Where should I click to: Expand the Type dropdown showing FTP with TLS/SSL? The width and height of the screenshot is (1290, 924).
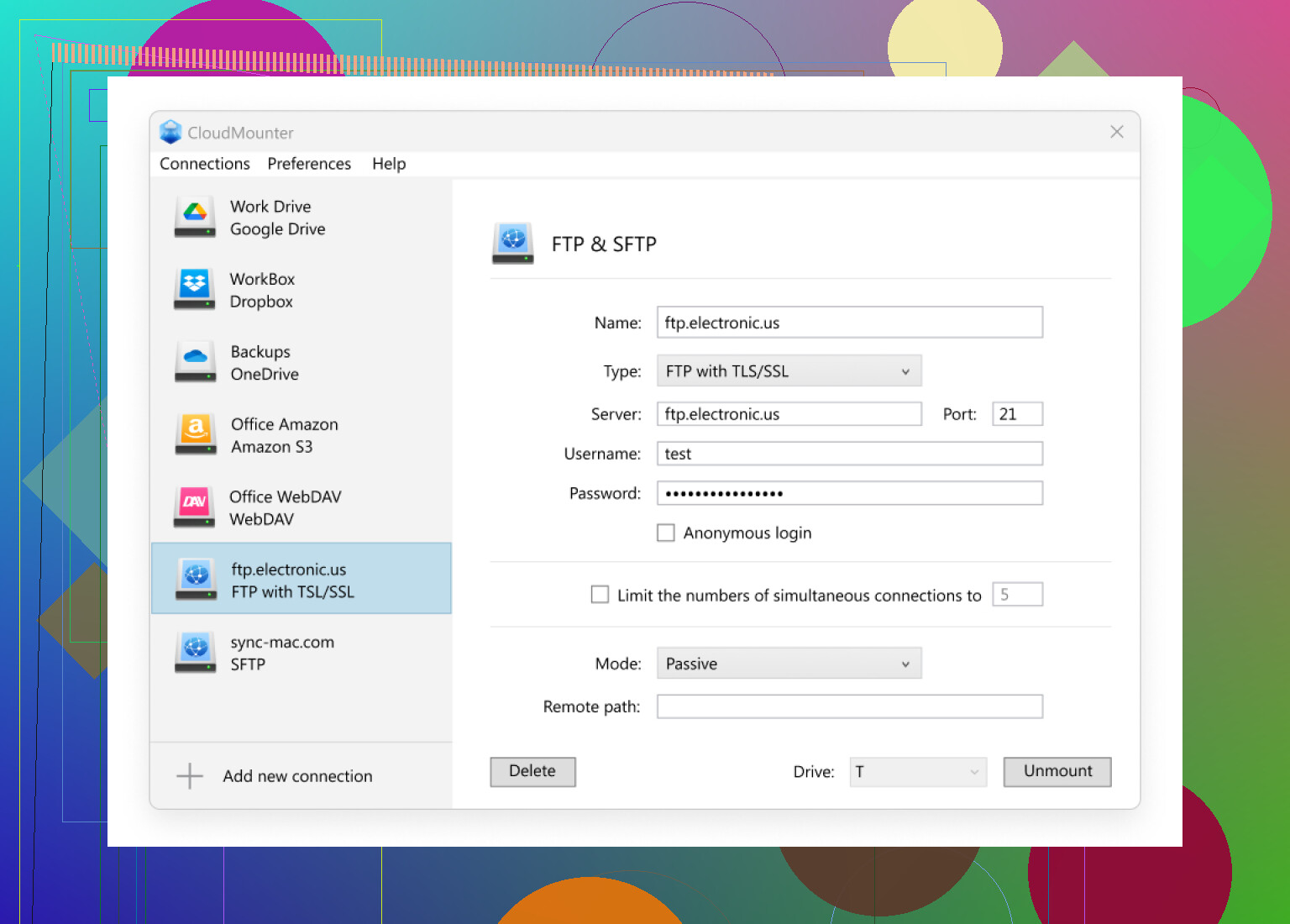[x=789, y=371]
